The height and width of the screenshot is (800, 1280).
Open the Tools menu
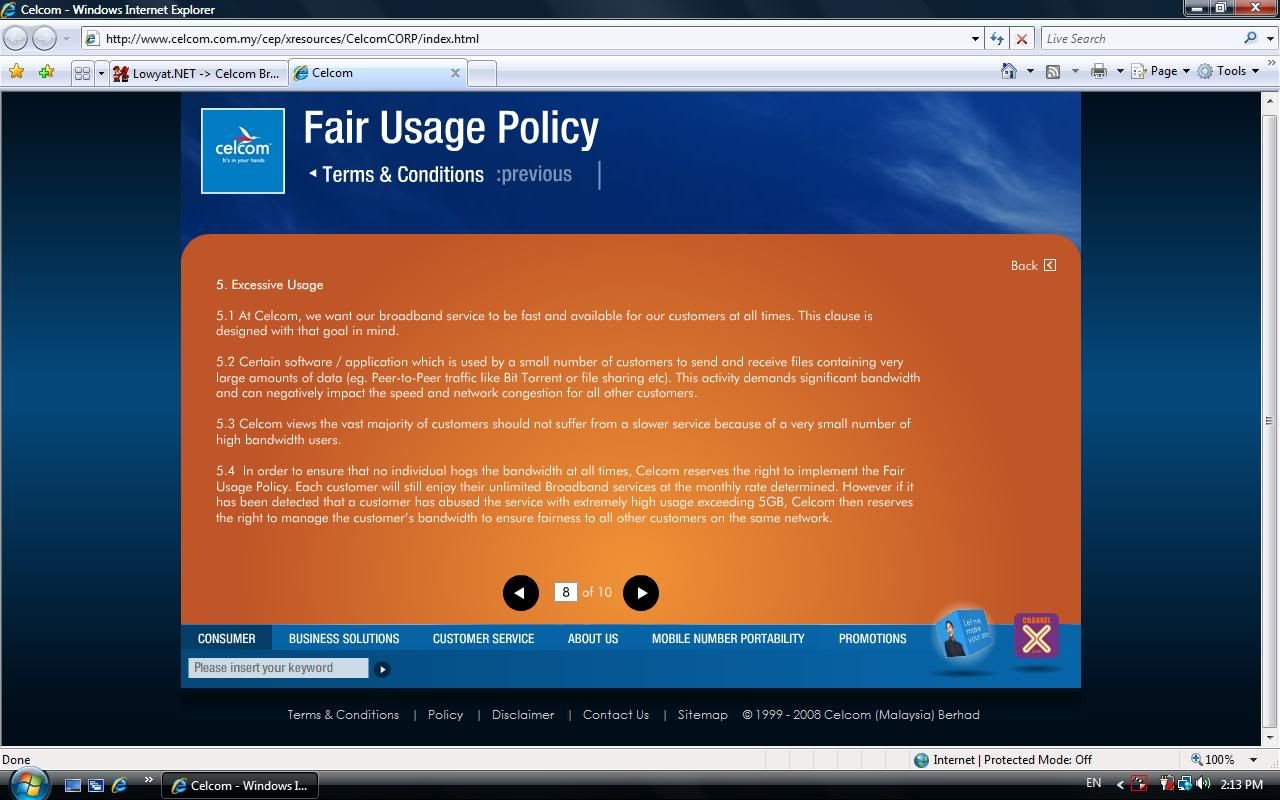pos(1228,71)
